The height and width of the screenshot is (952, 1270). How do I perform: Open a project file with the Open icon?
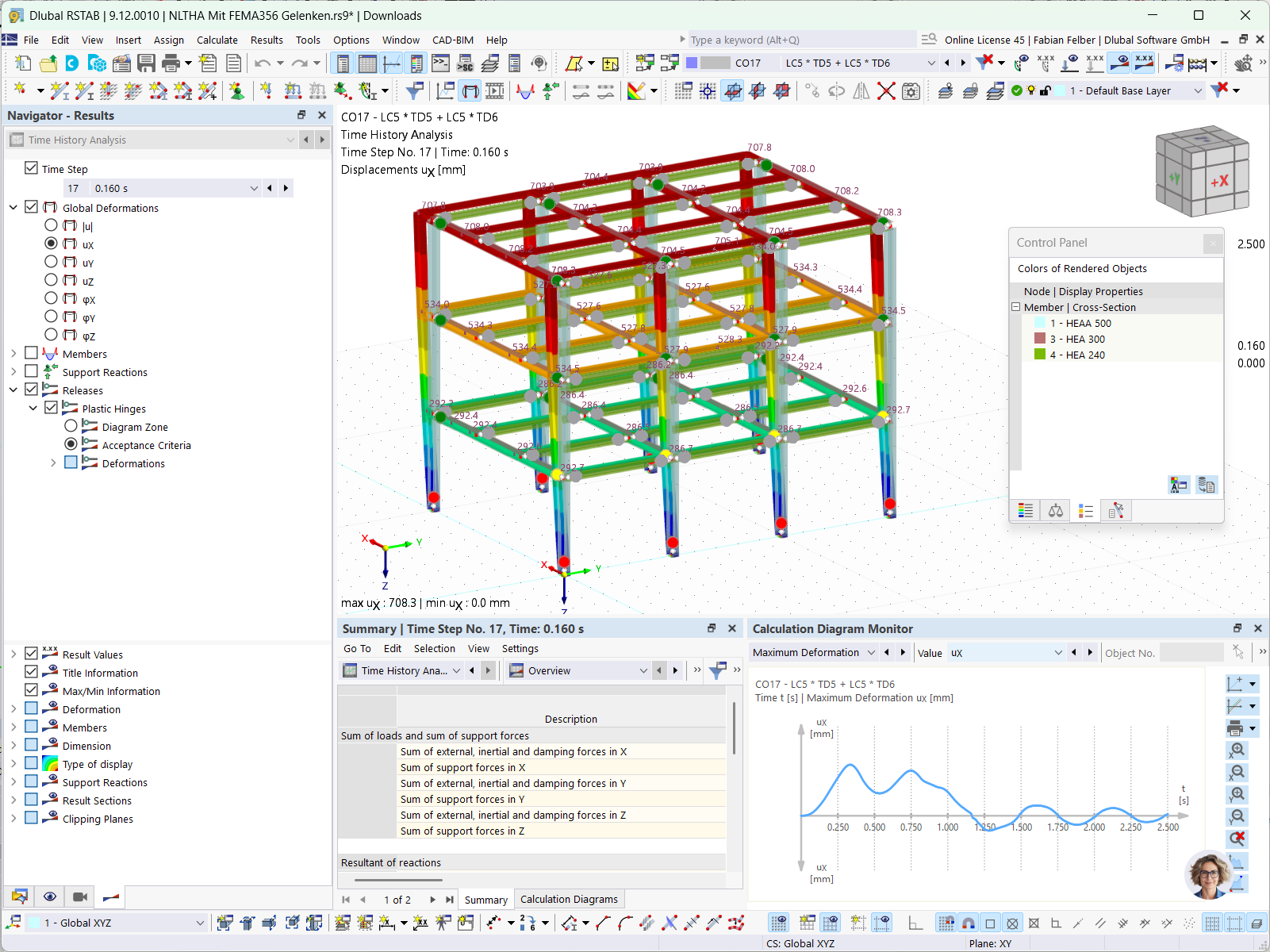coord(48,63)
